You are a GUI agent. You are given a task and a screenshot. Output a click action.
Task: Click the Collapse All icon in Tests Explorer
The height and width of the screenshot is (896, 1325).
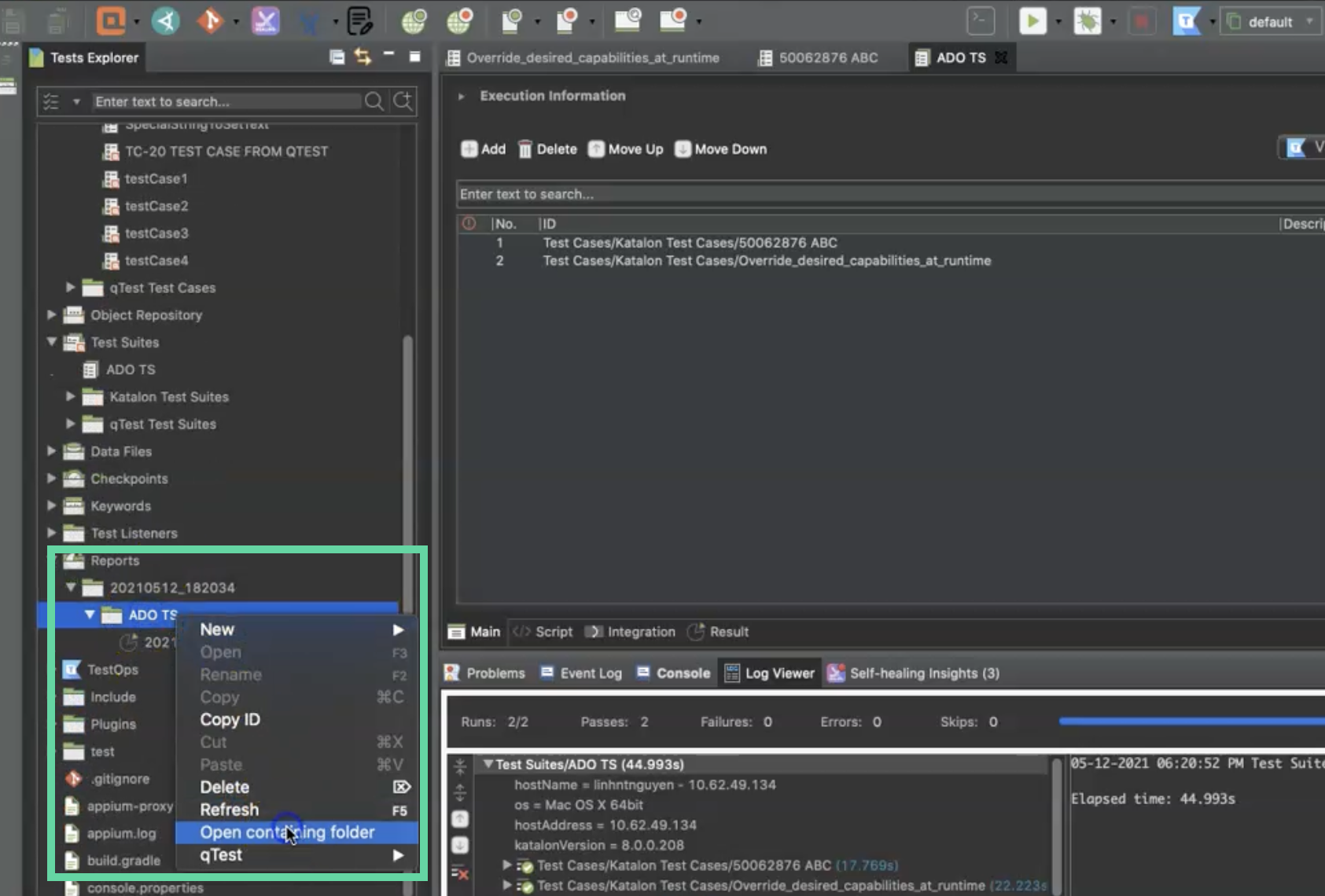pyautogui.click(x=337, y=57)
